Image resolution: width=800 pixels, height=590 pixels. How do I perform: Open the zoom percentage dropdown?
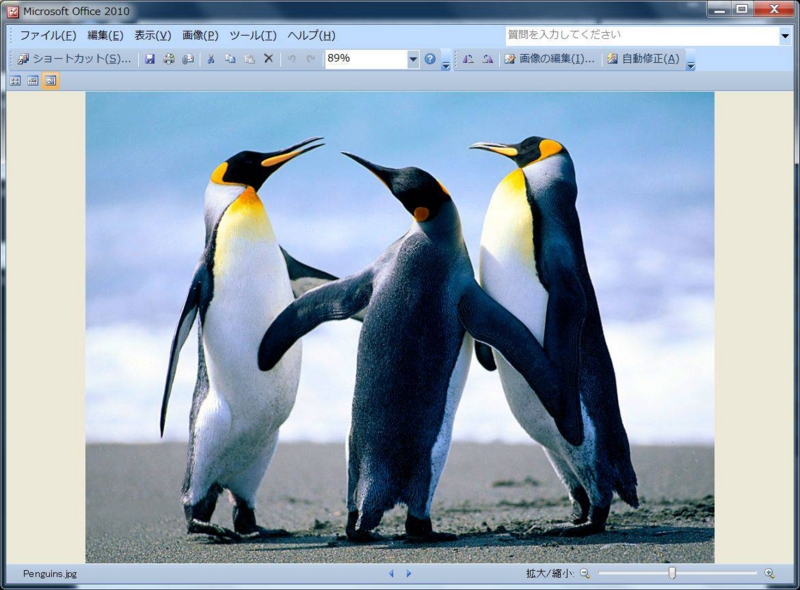coord(413,59)
